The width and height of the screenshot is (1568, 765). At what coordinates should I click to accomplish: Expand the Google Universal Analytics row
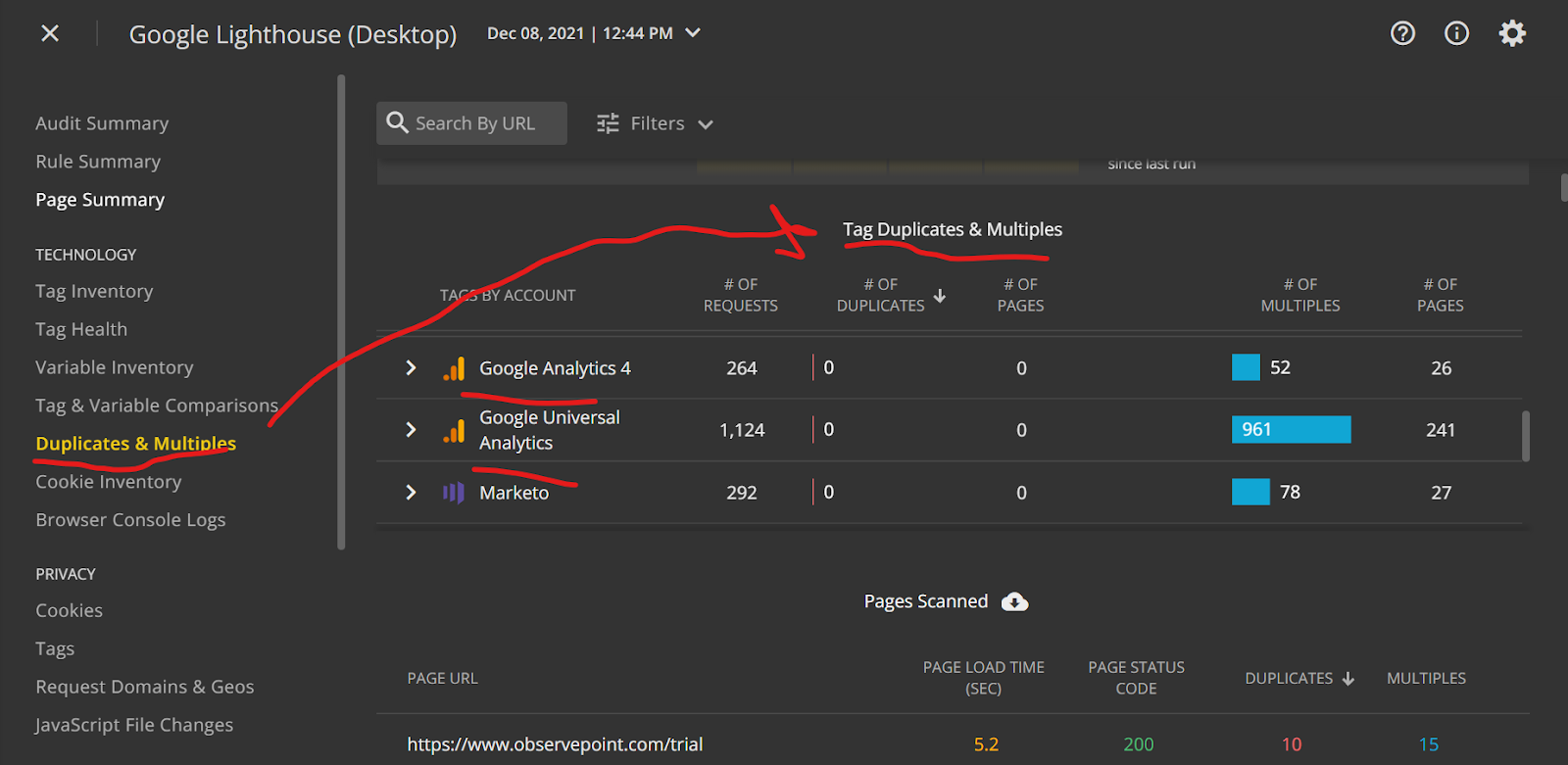tap(411, 430)
